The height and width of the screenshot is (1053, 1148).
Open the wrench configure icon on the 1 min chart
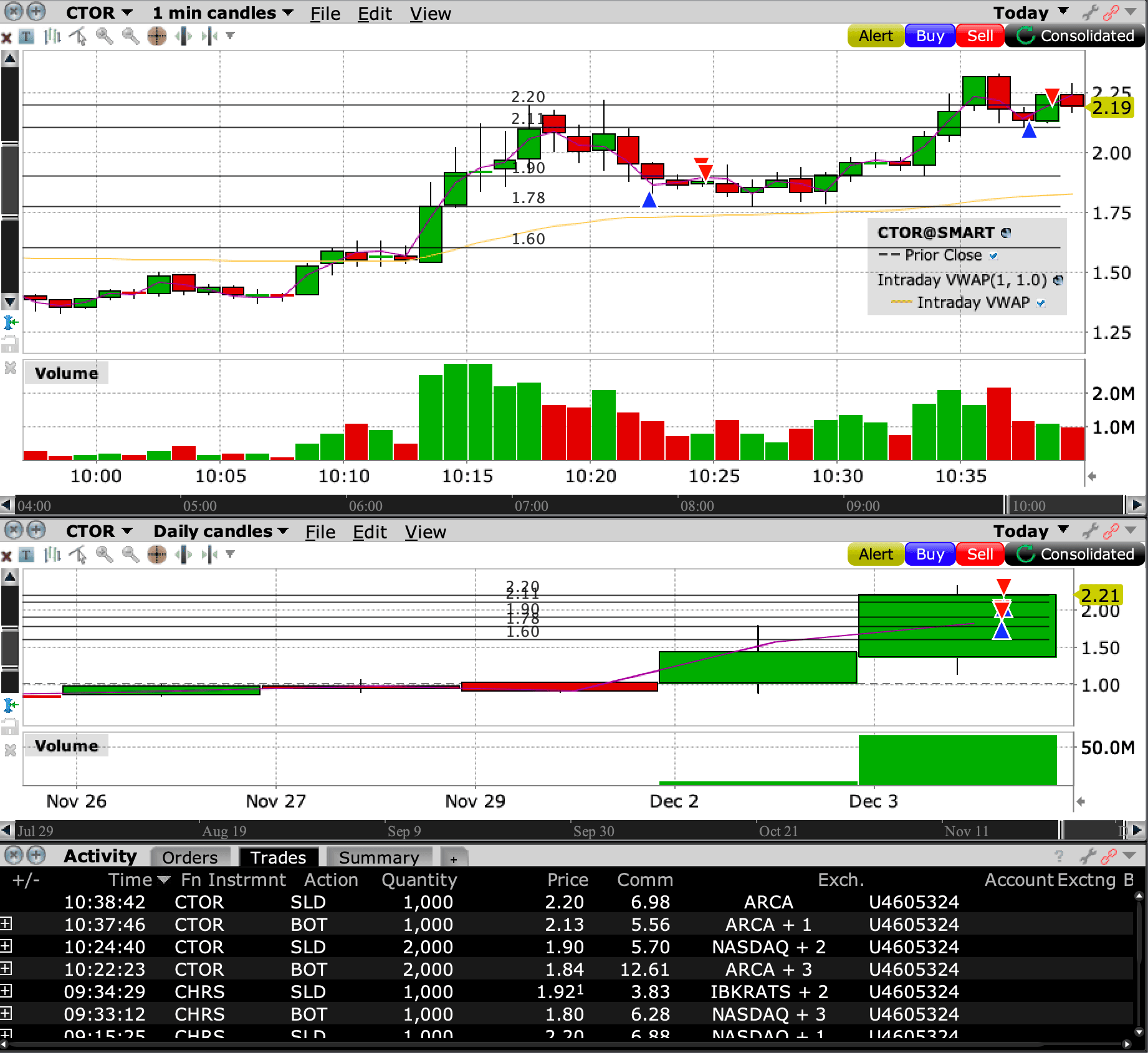click(1090, 12)
